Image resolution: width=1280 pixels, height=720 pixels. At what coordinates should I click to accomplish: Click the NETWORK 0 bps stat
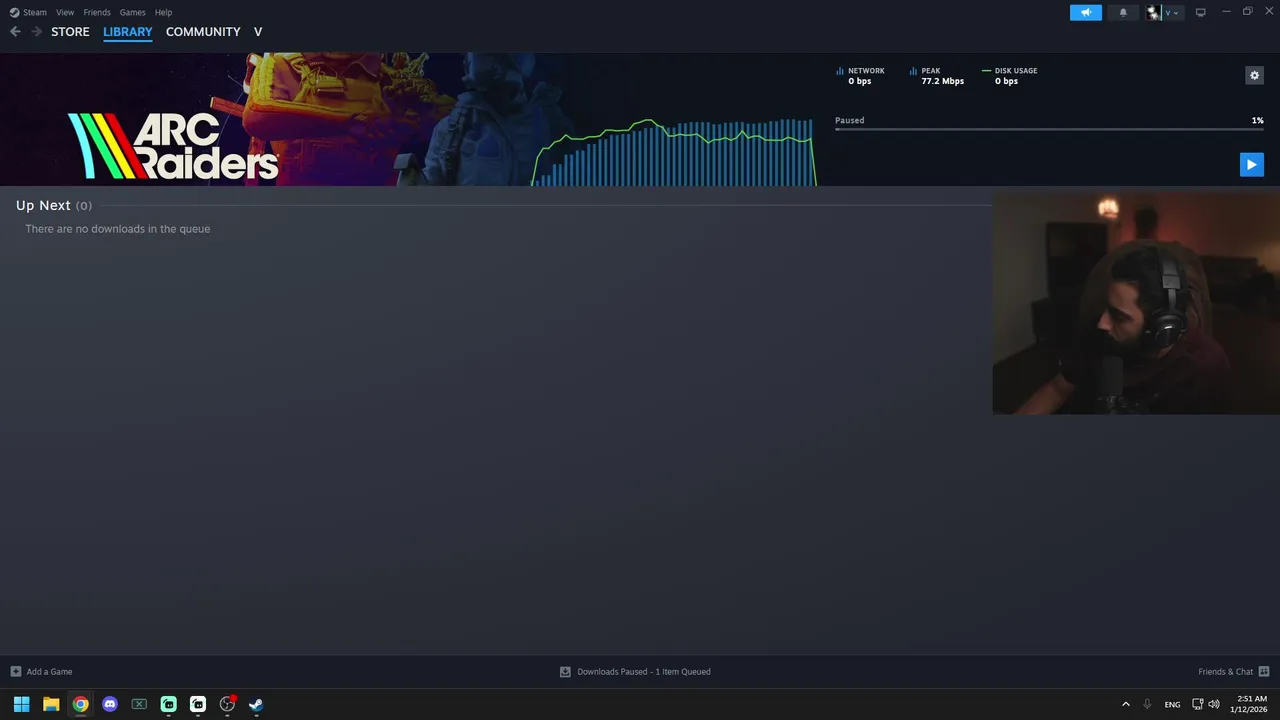pyautogui.click(x=860, y=76)
